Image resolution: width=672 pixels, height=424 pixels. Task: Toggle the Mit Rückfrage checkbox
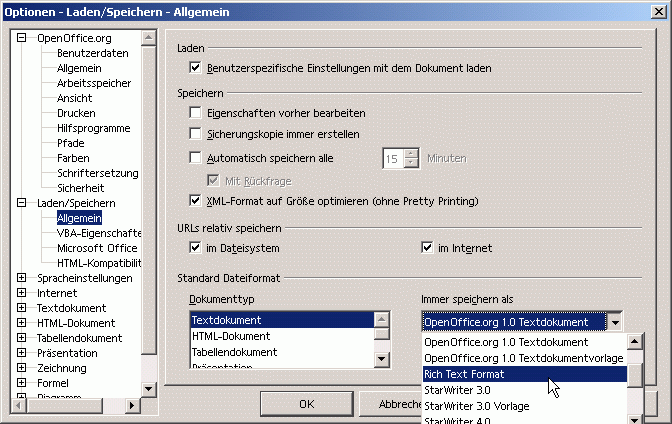point(213,180)
